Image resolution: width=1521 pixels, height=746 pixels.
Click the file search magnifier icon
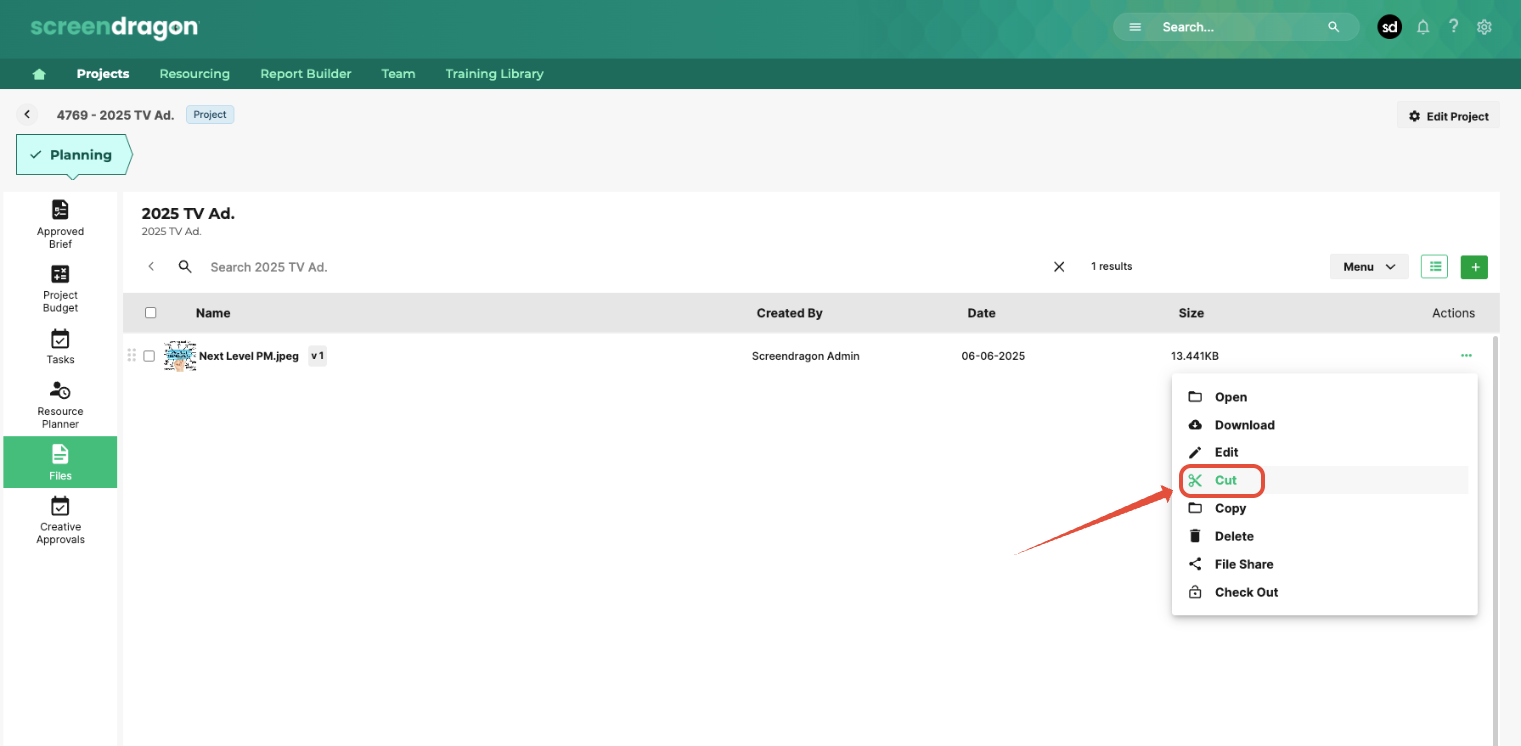[185, 267]
